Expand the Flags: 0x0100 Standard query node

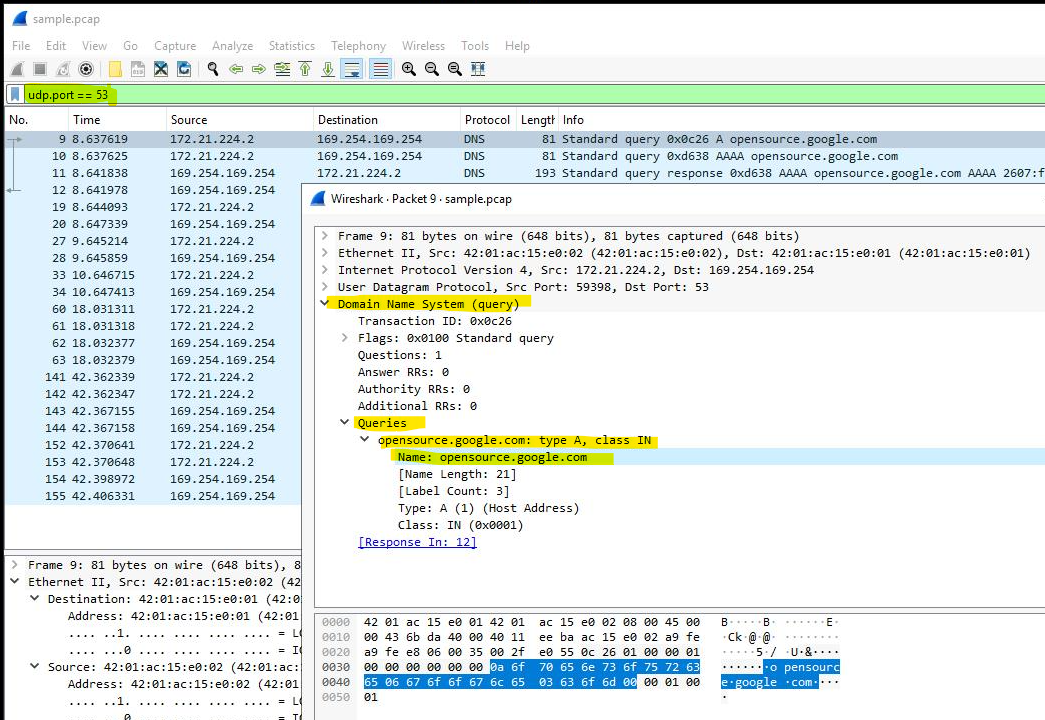[x=345, y=338]
